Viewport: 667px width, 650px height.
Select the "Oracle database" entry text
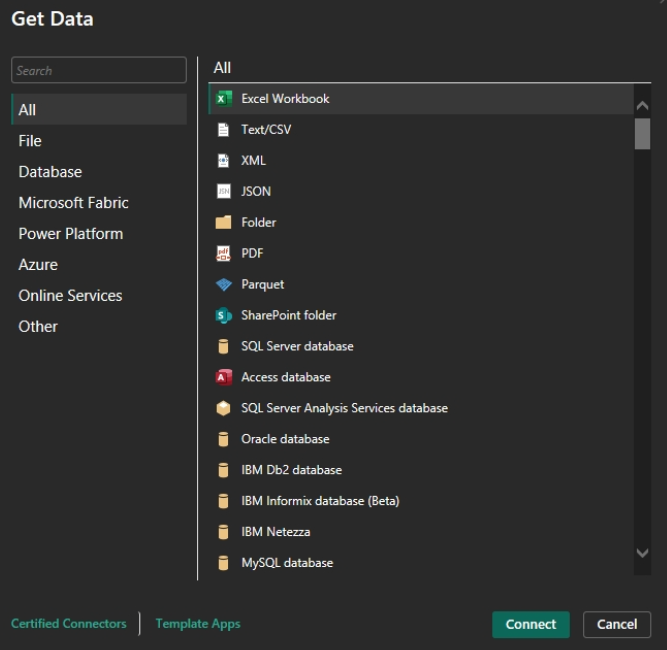285,439
